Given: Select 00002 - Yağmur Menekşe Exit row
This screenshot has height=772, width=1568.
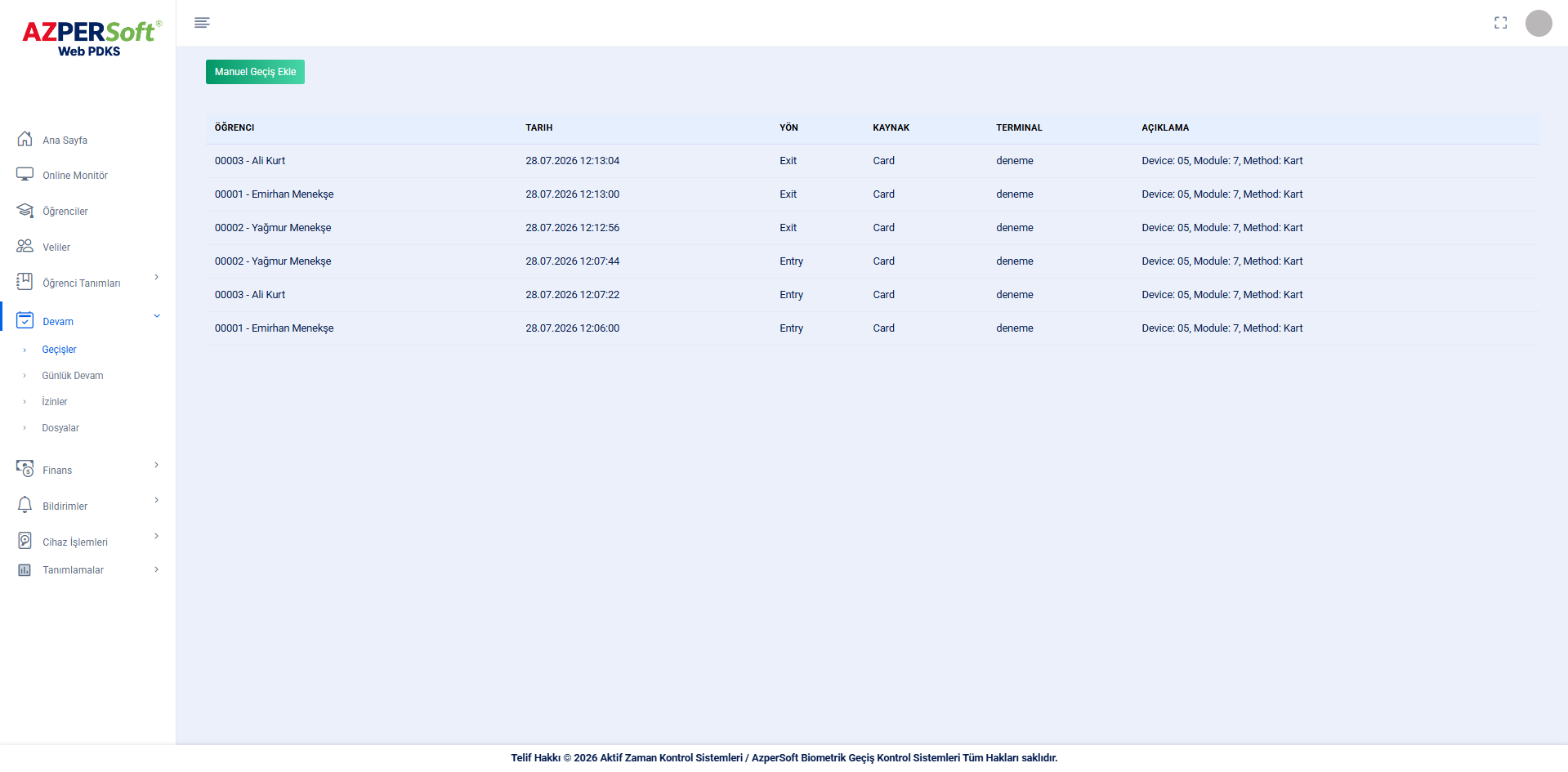Looking at the screenshot, I should pyautogui.click(x=873, y=228).
